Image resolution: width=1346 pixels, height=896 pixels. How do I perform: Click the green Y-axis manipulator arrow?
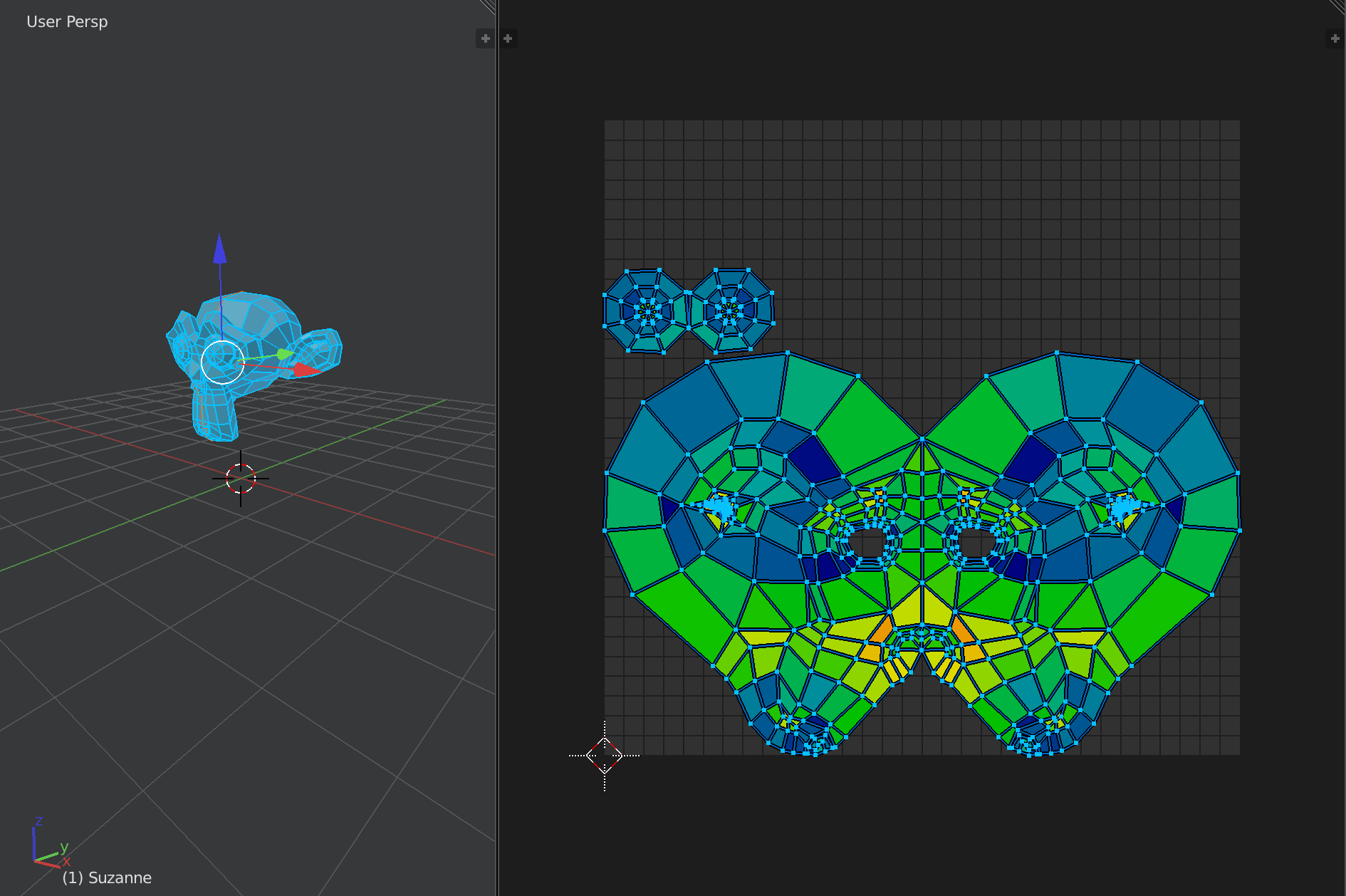point(286,354)
